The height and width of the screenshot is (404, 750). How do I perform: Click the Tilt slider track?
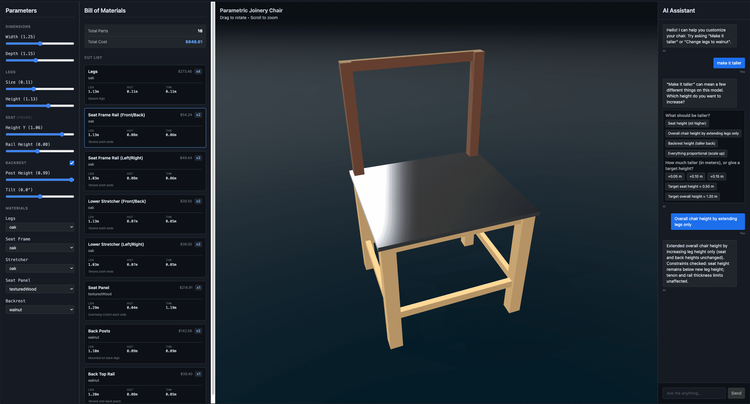(x=39, y=198)
